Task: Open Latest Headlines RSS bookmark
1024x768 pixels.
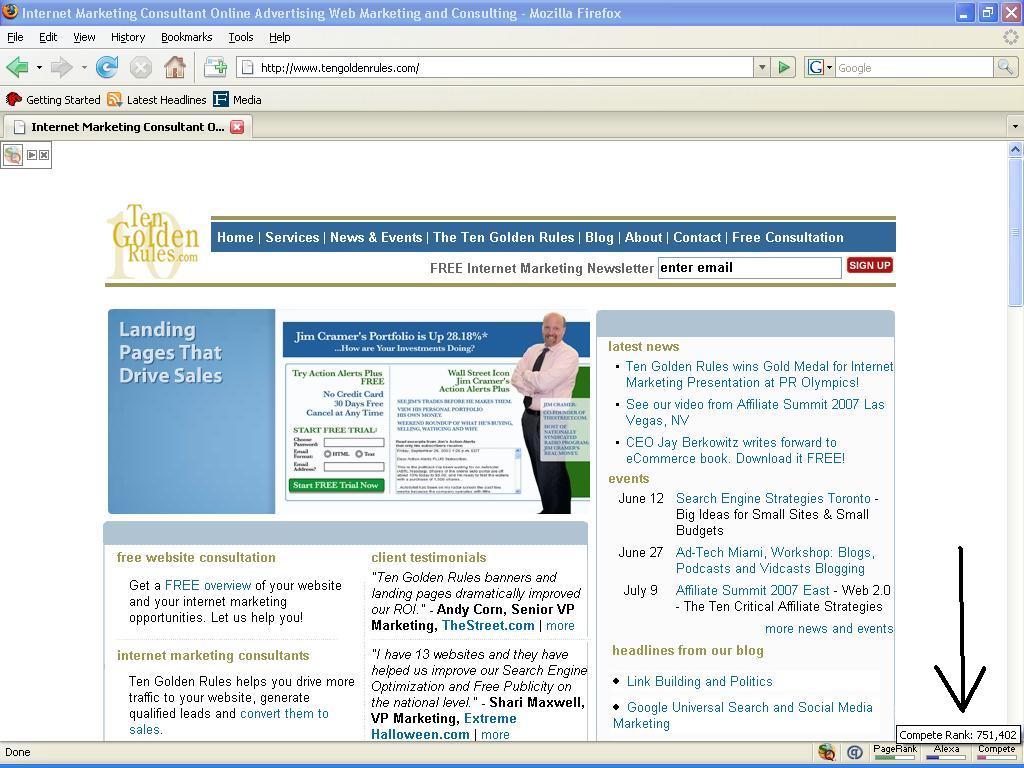Action: [x=157, y=99]
